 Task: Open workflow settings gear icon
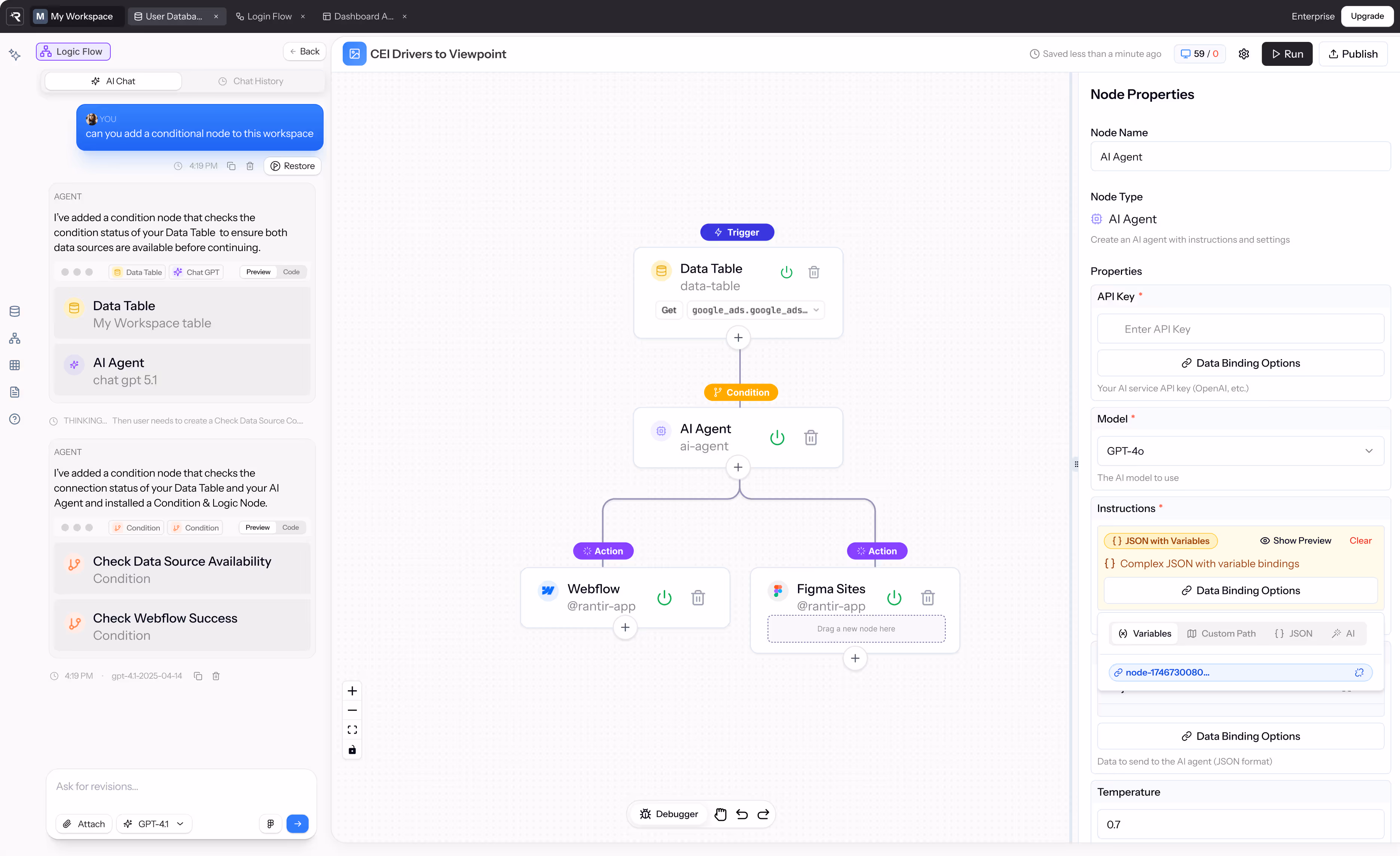(1243, 54)
